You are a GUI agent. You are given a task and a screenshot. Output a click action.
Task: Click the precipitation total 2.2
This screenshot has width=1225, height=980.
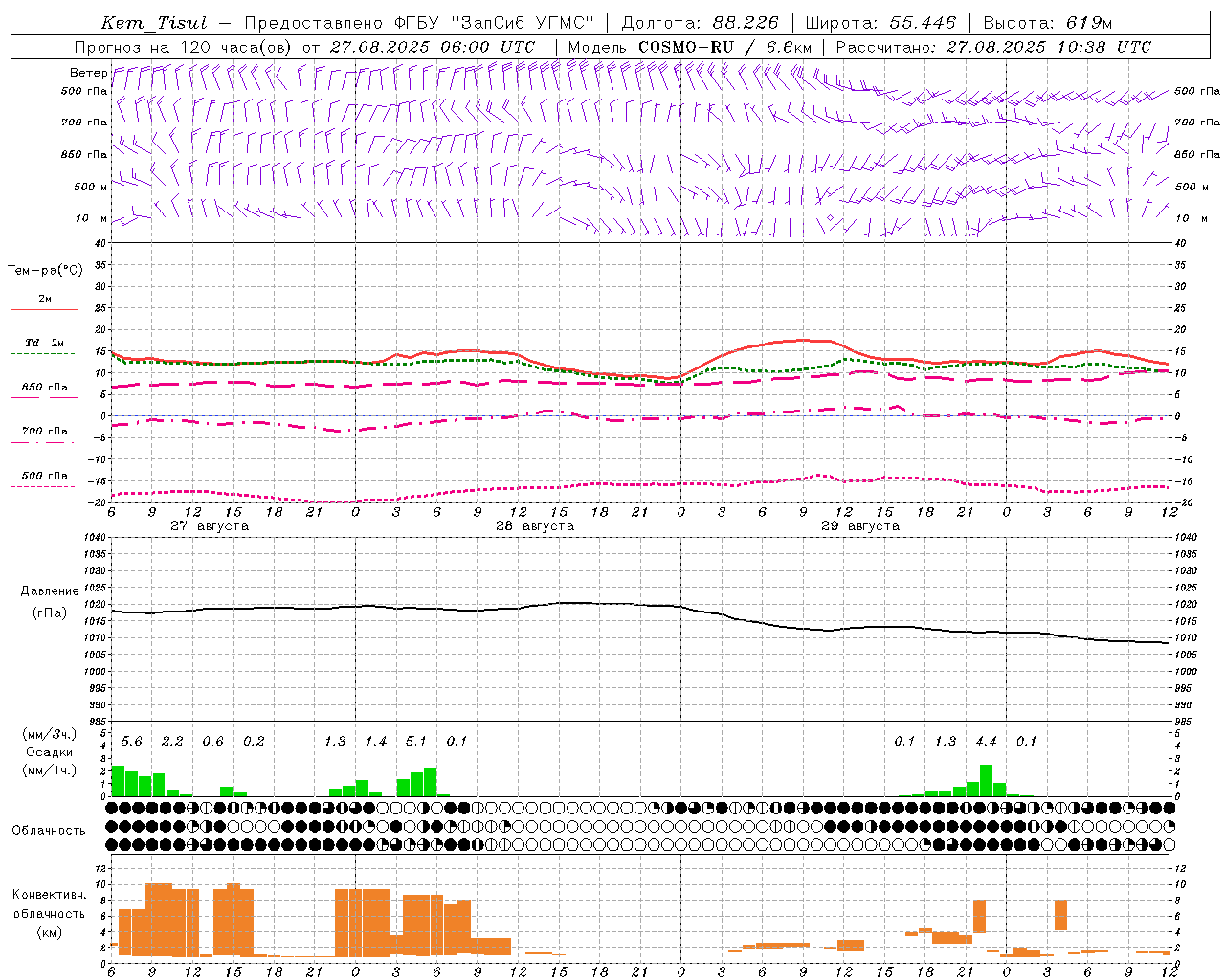coord(172,742)
